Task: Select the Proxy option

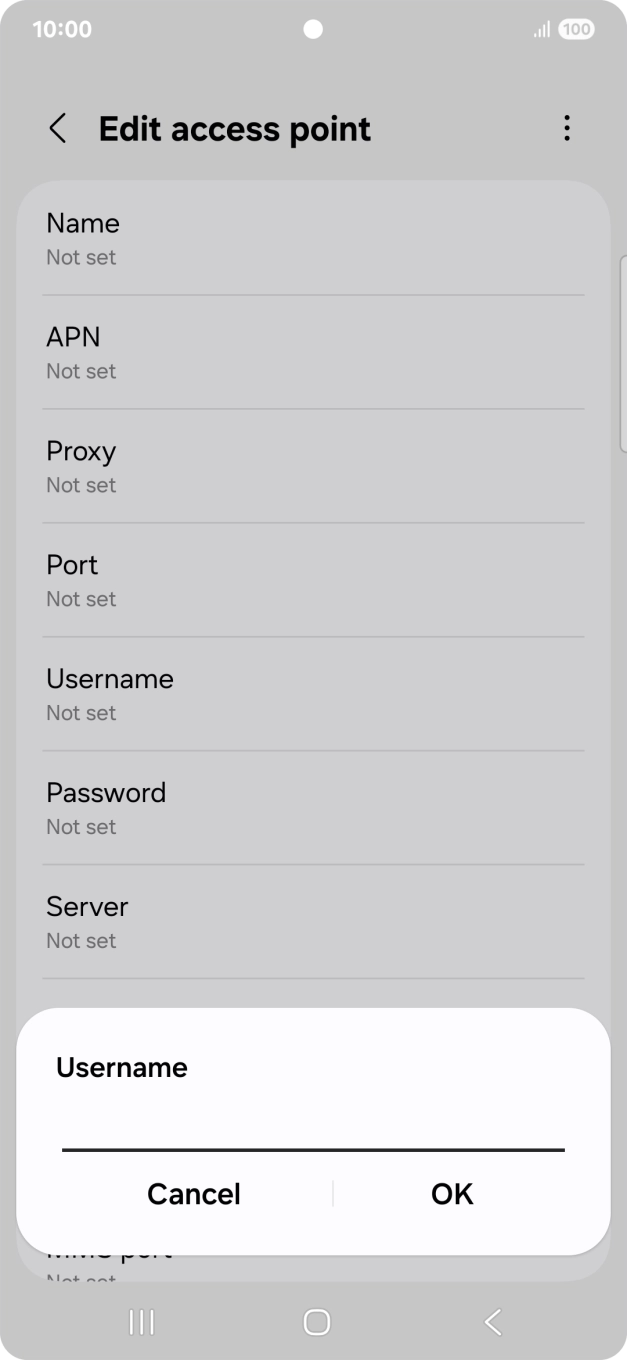Action: click(313, 466)
